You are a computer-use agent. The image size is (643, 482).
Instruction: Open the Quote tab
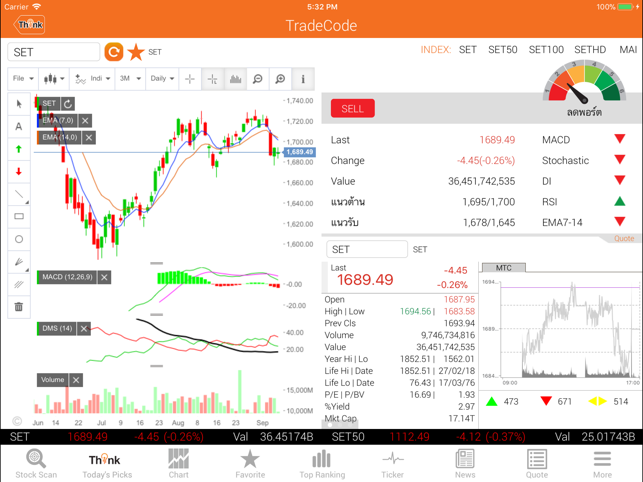537,464
